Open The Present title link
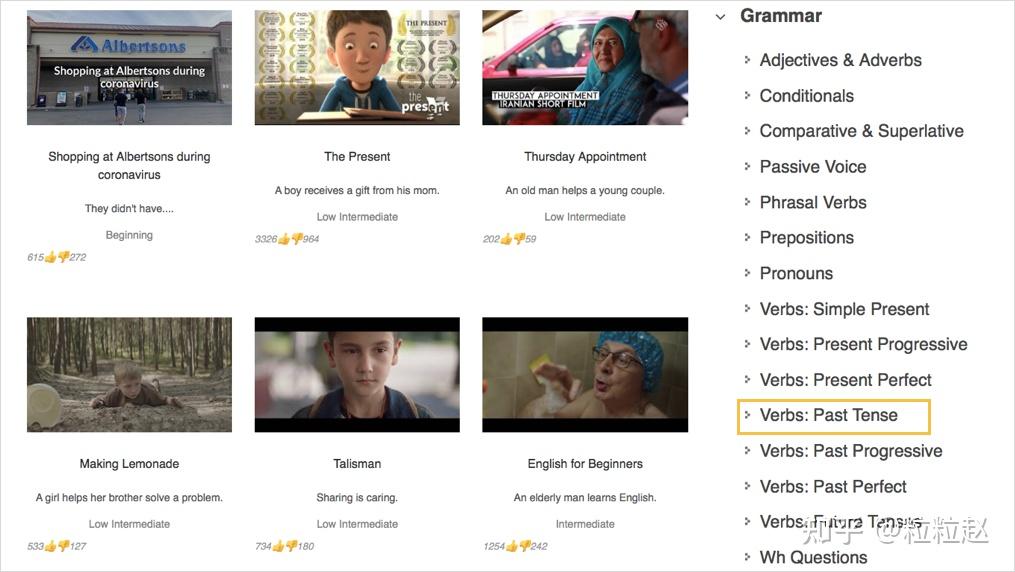 357,157
